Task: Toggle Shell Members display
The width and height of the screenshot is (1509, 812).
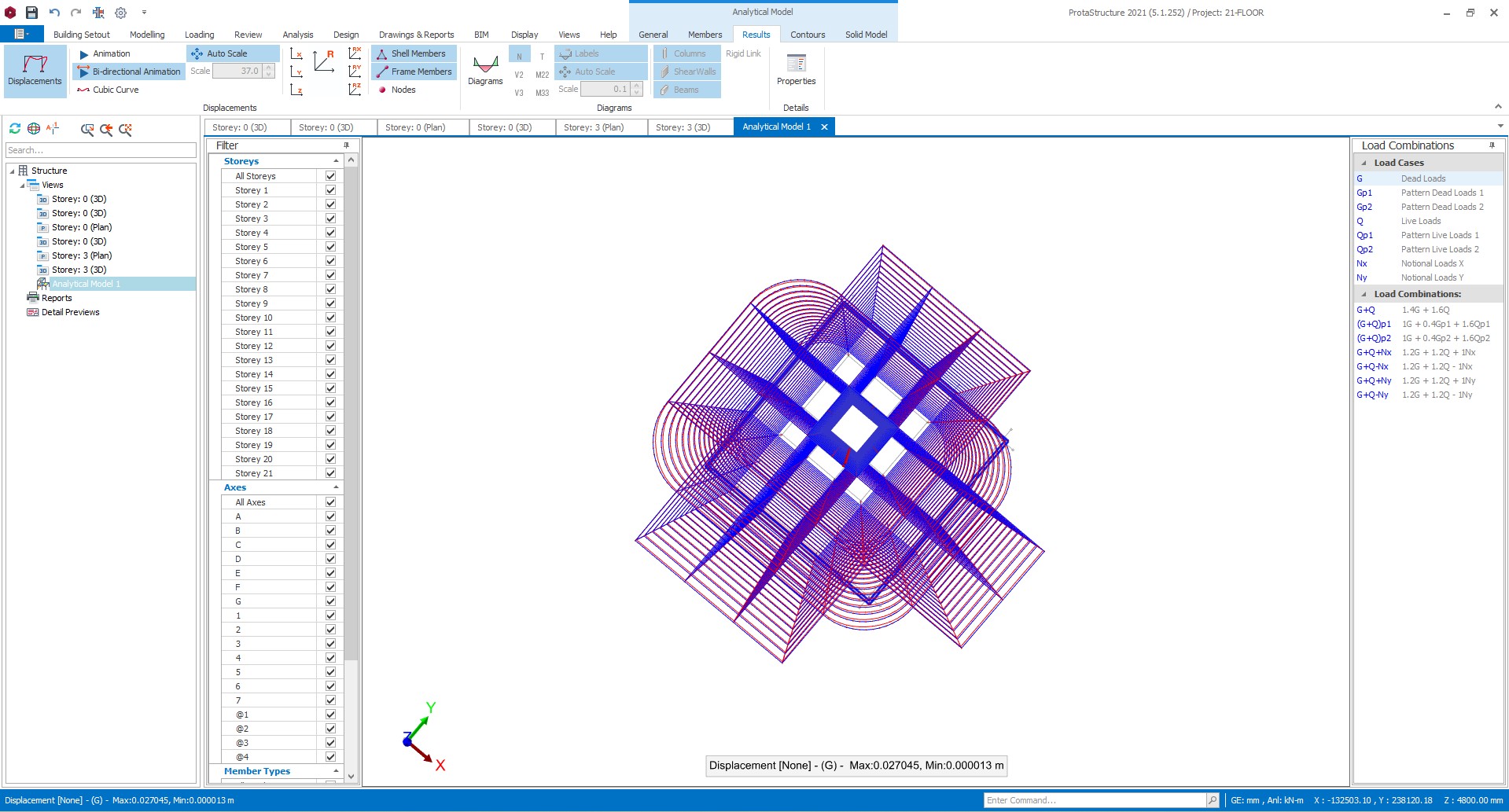Action: 413,53
